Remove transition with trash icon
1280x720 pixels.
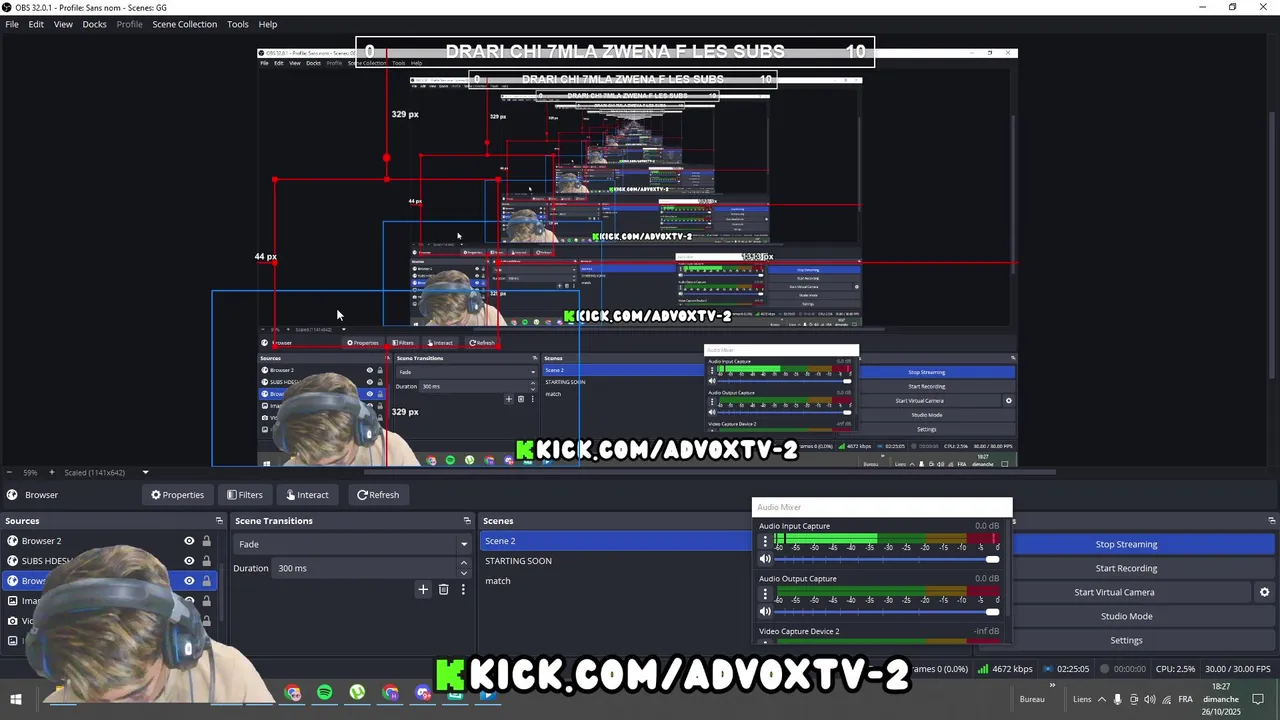pyautogui.click(x=443, y=590)
